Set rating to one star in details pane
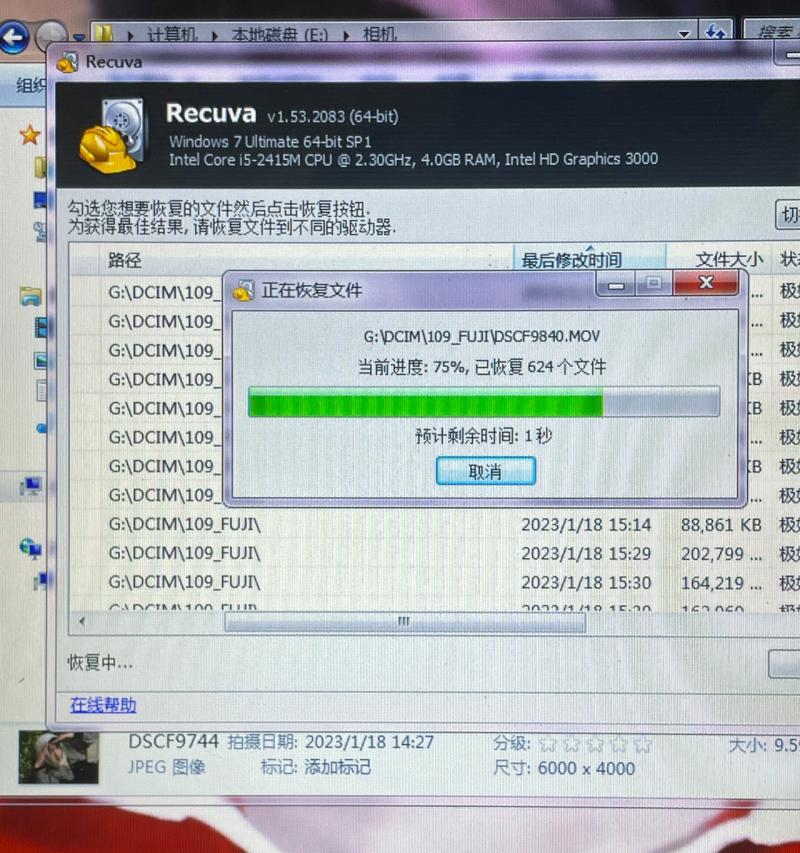This screenshot has width=800, height=853. (548, 744)
